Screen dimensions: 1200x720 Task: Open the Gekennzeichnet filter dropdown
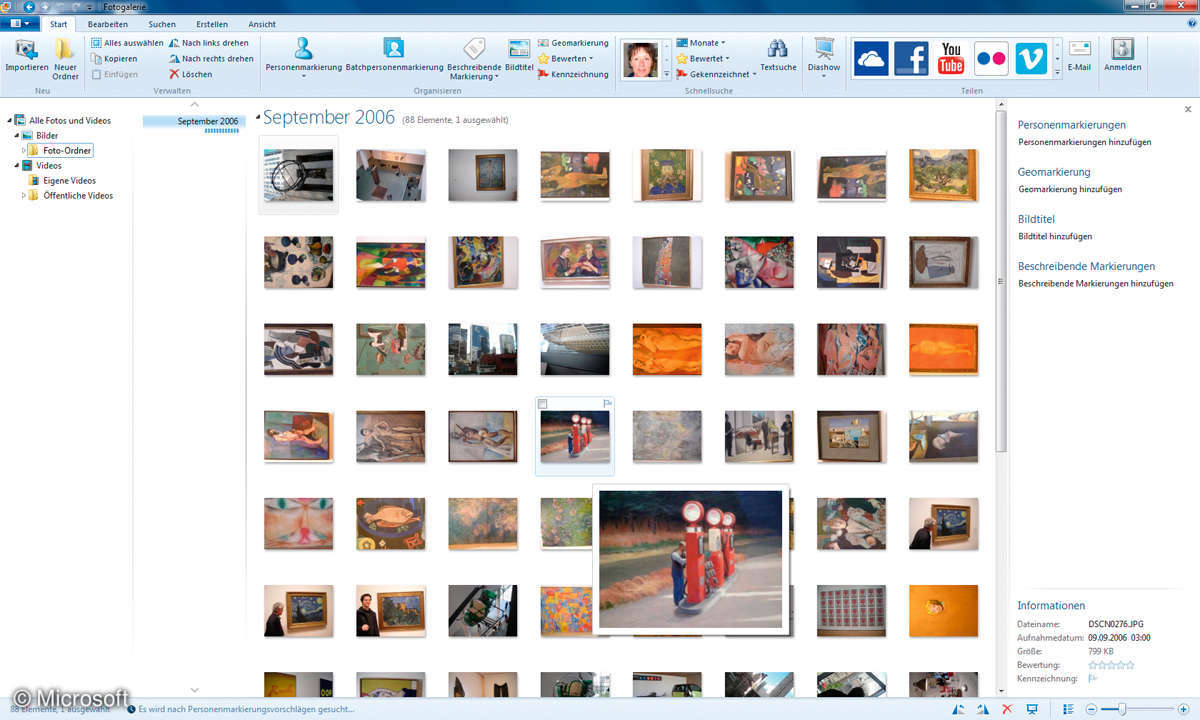(716, 74)
